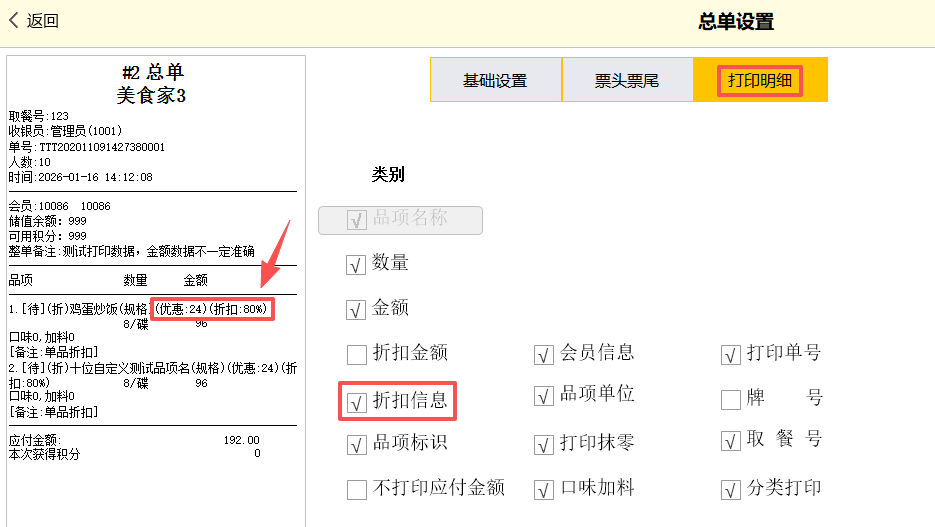Disable the 折扣信息 checkbox
Screen dimensions: 935x527
[x=356, y=402]
